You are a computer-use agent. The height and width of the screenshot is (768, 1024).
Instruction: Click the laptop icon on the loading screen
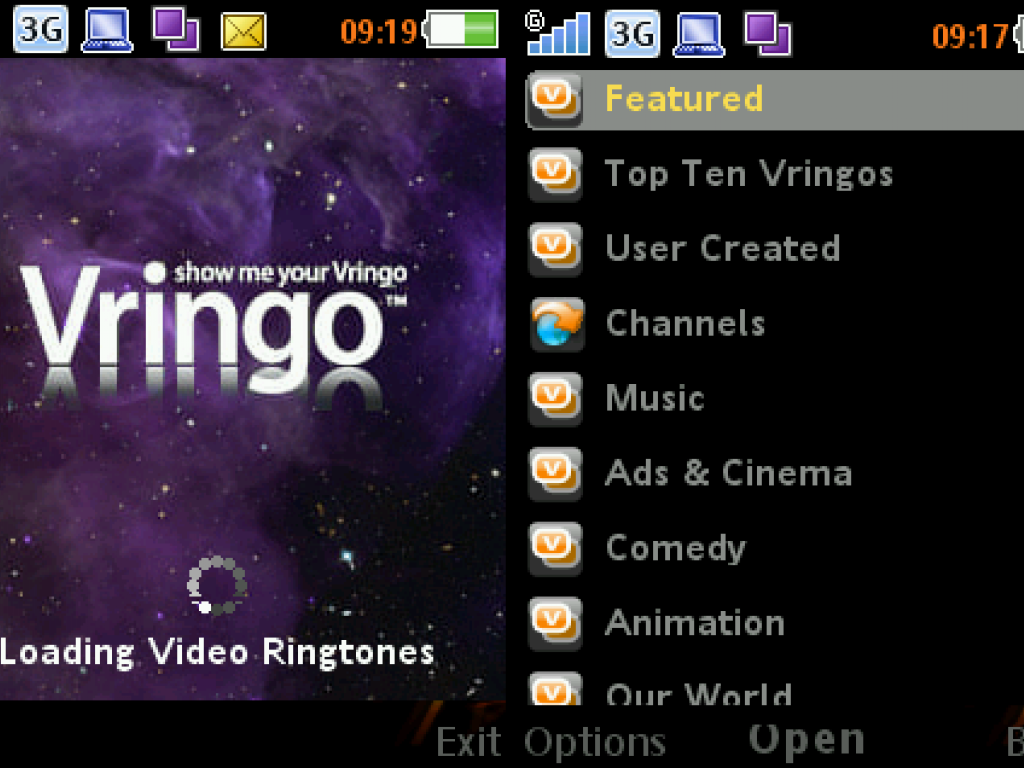click(107, 29)
